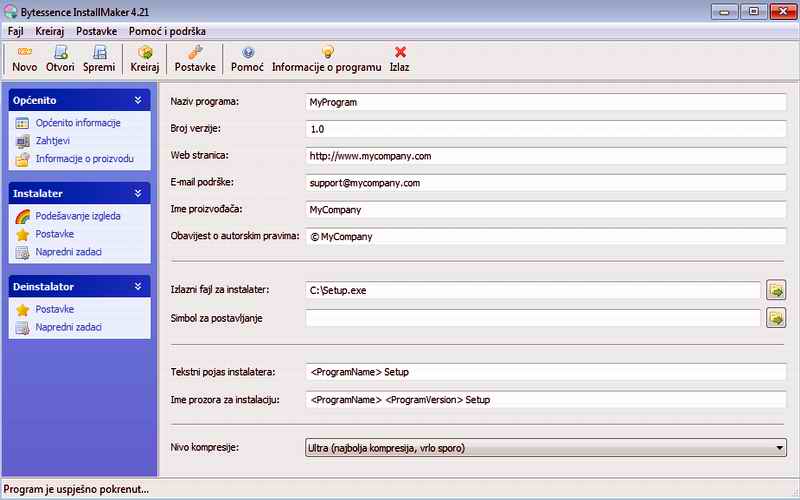Collapse the Instalater sidebar section

pyautogui.click(x=138, y=193)
